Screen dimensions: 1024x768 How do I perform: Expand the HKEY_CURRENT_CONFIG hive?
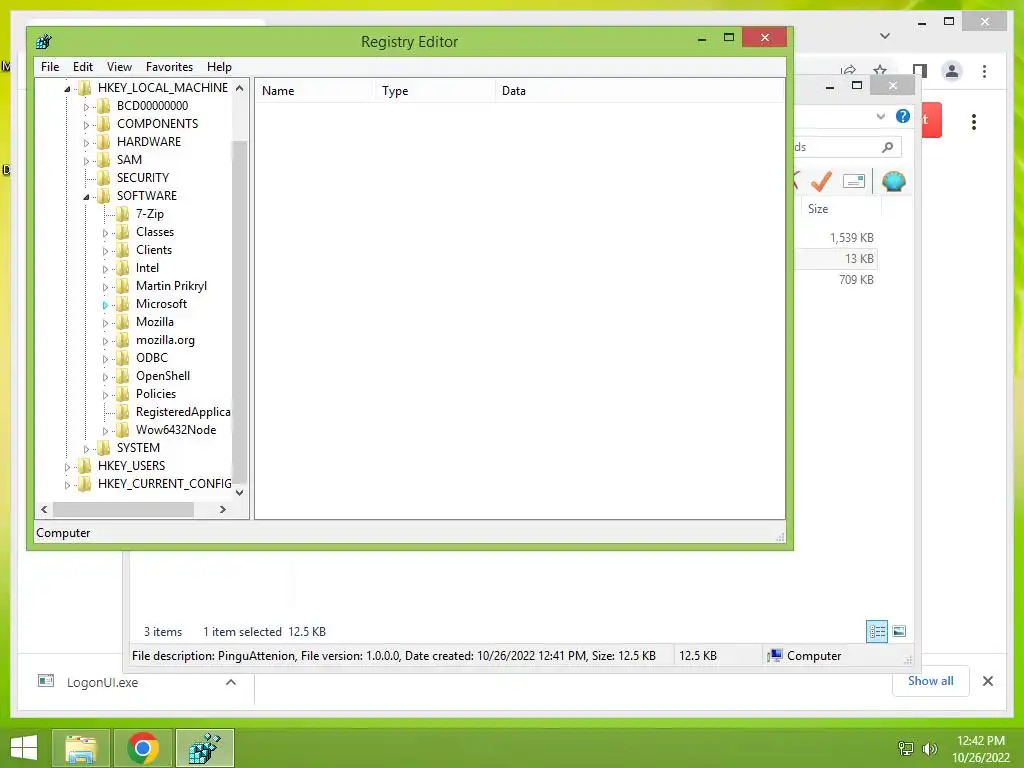67,485
